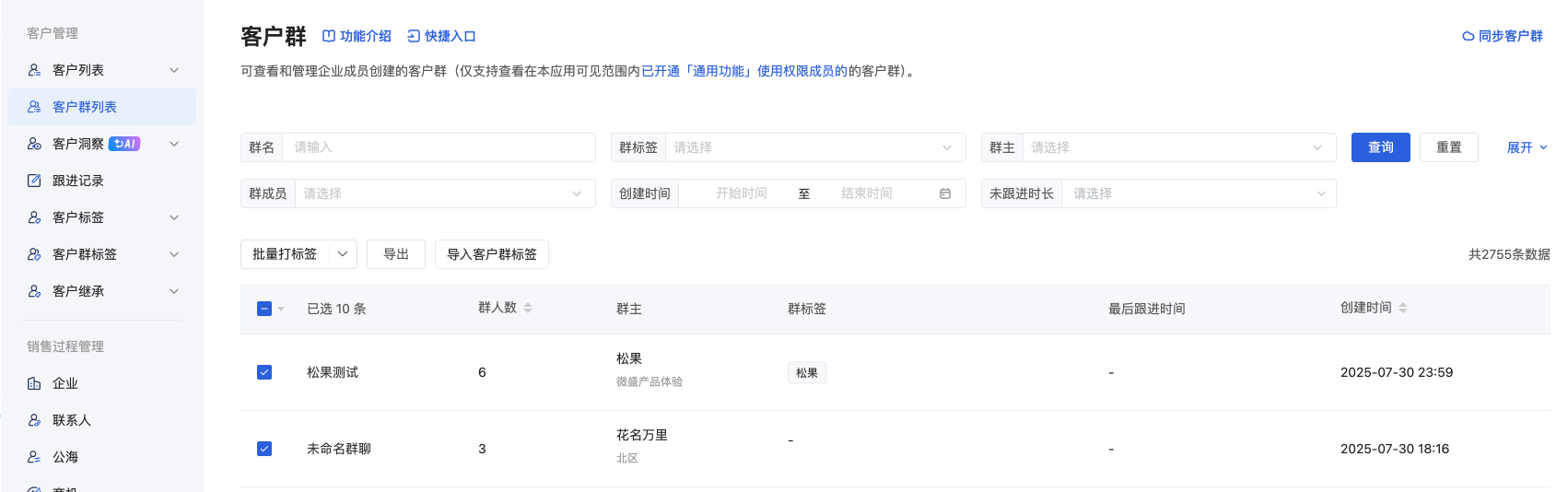The width and height of the screenshot is (1568, 492).
Task: Click the 跟进记录 edit icon
Action: [34, 181]
